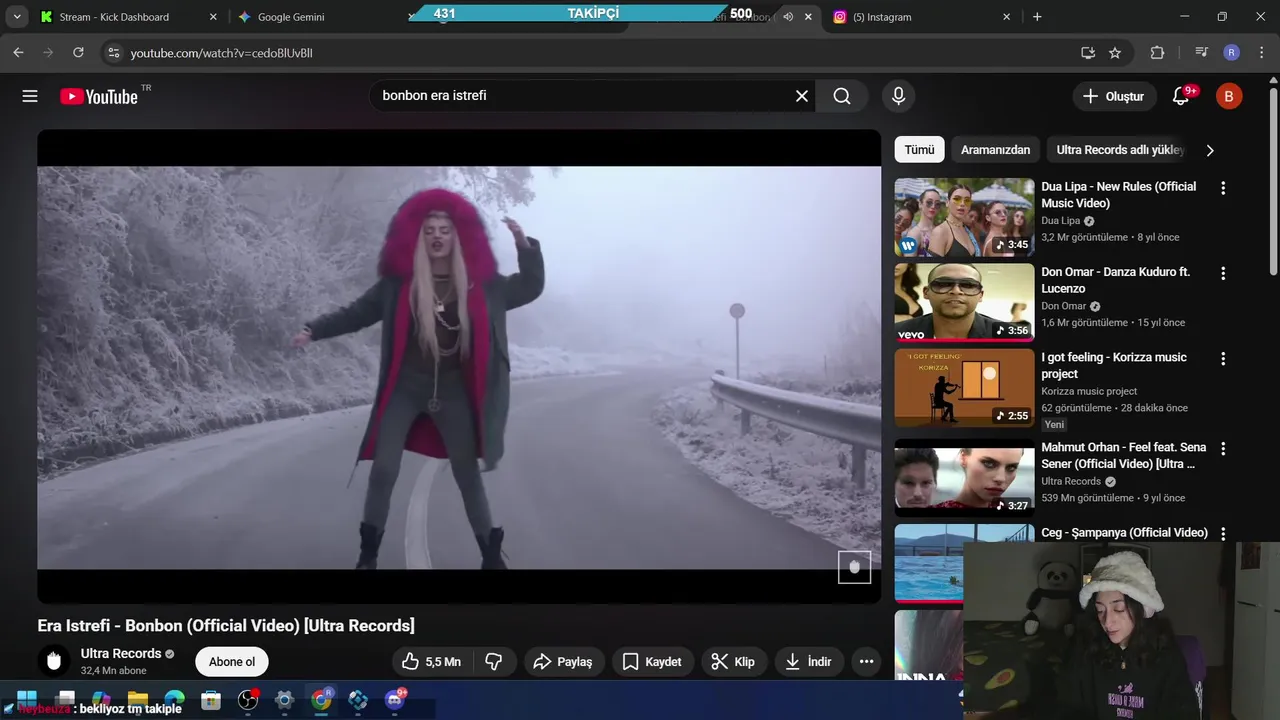1280x720 pixels.
Task: Close the Stream - Kick Dashboard tab
Action: (213, 17)
